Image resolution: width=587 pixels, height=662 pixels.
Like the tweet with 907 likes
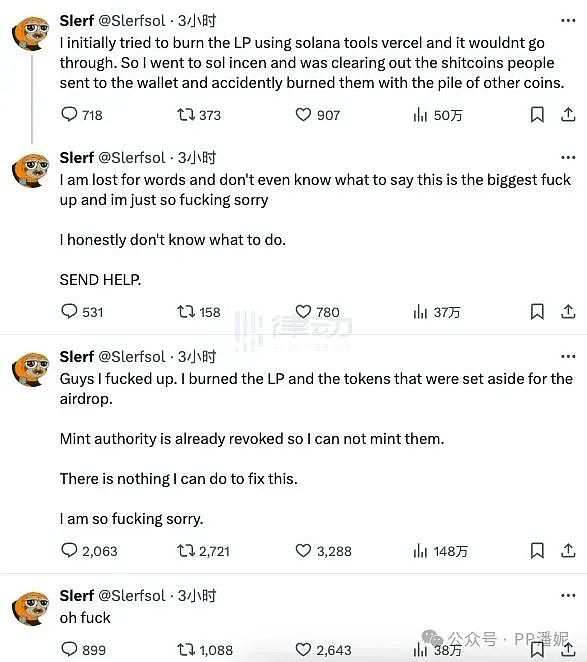pos(317,115)
